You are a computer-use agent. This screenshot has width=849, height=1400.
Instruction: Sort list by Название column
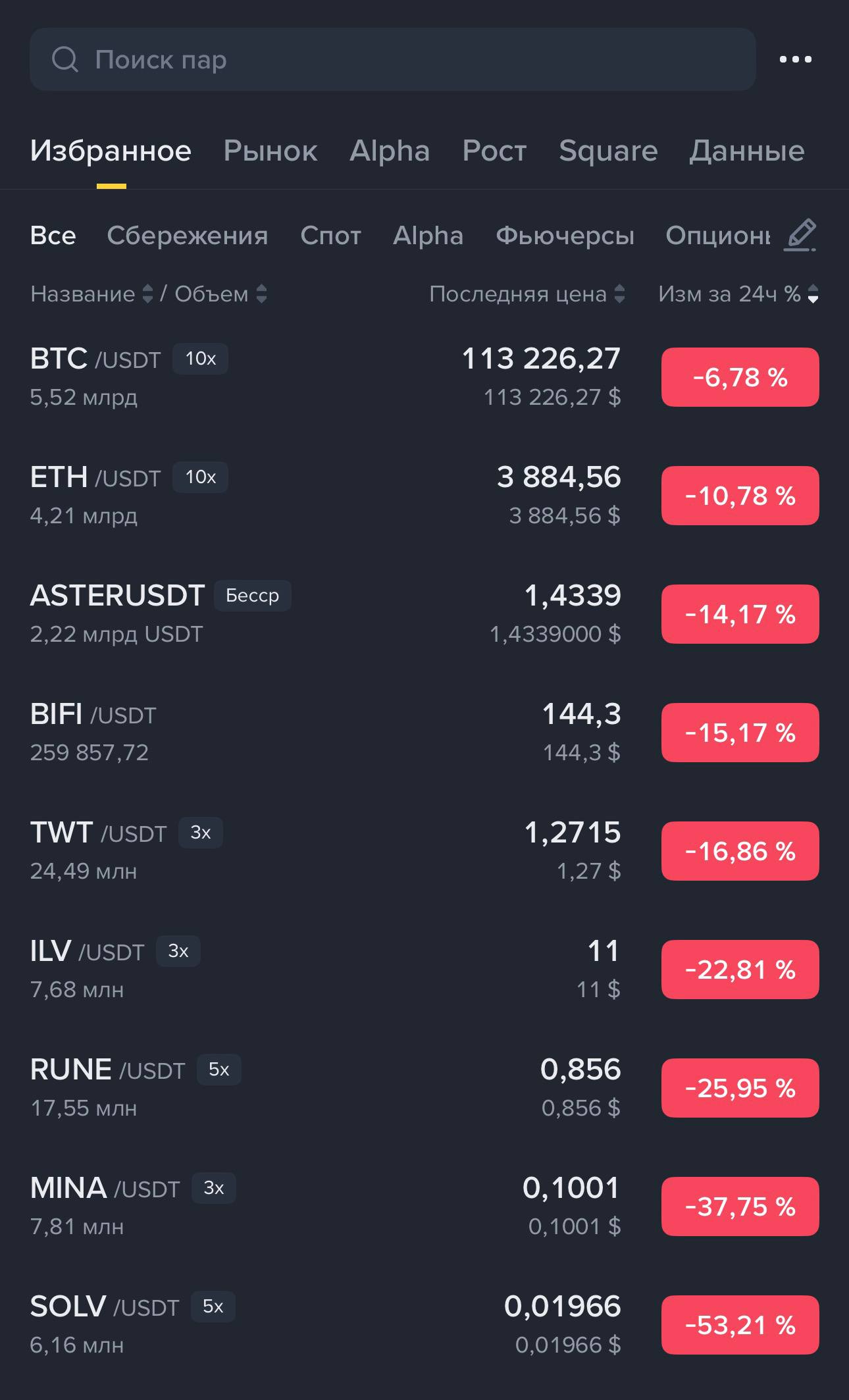tap(91, 294)
